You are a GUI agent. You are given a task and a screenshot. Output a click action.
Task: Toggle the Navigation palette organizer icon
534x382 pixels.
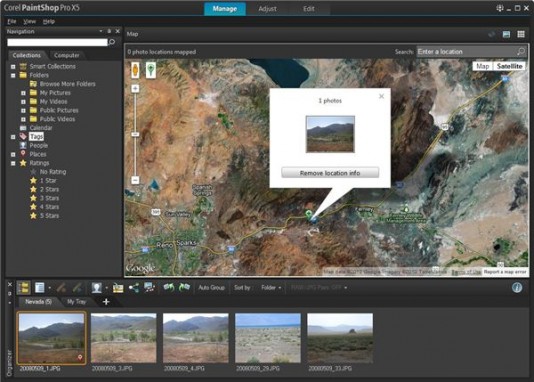click(x=23, y=288)
